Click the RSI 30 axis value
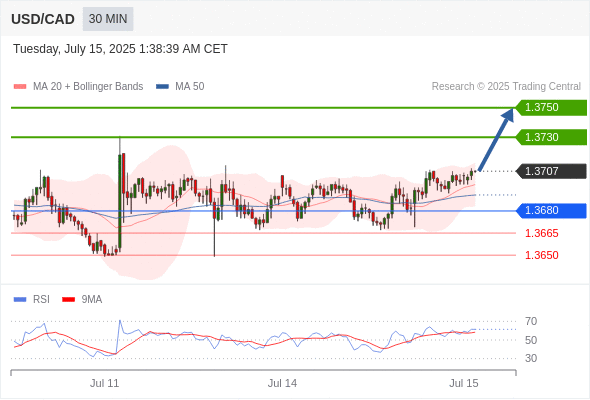Viewport: 590px width, 400px height. 531,358
